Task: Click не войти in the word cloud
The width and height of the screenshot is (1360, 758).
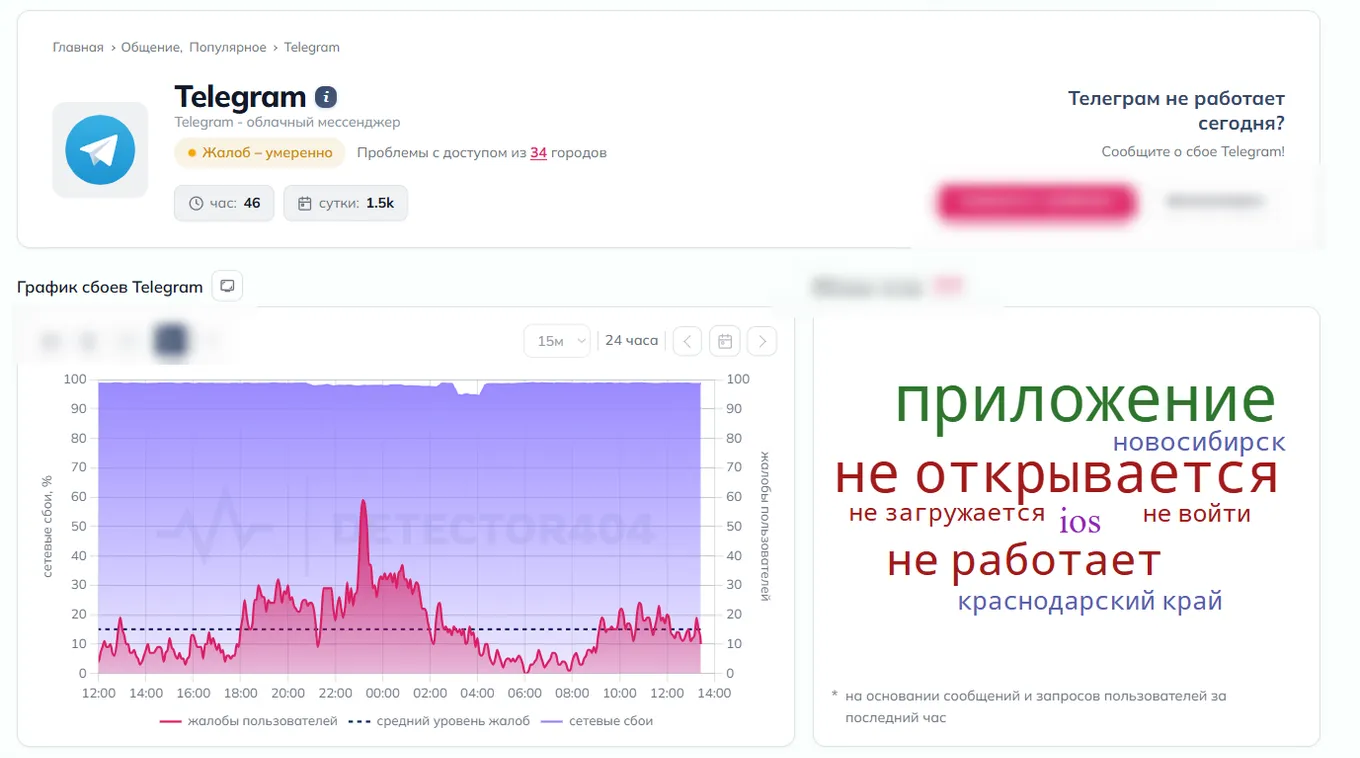Action: 1197,514
